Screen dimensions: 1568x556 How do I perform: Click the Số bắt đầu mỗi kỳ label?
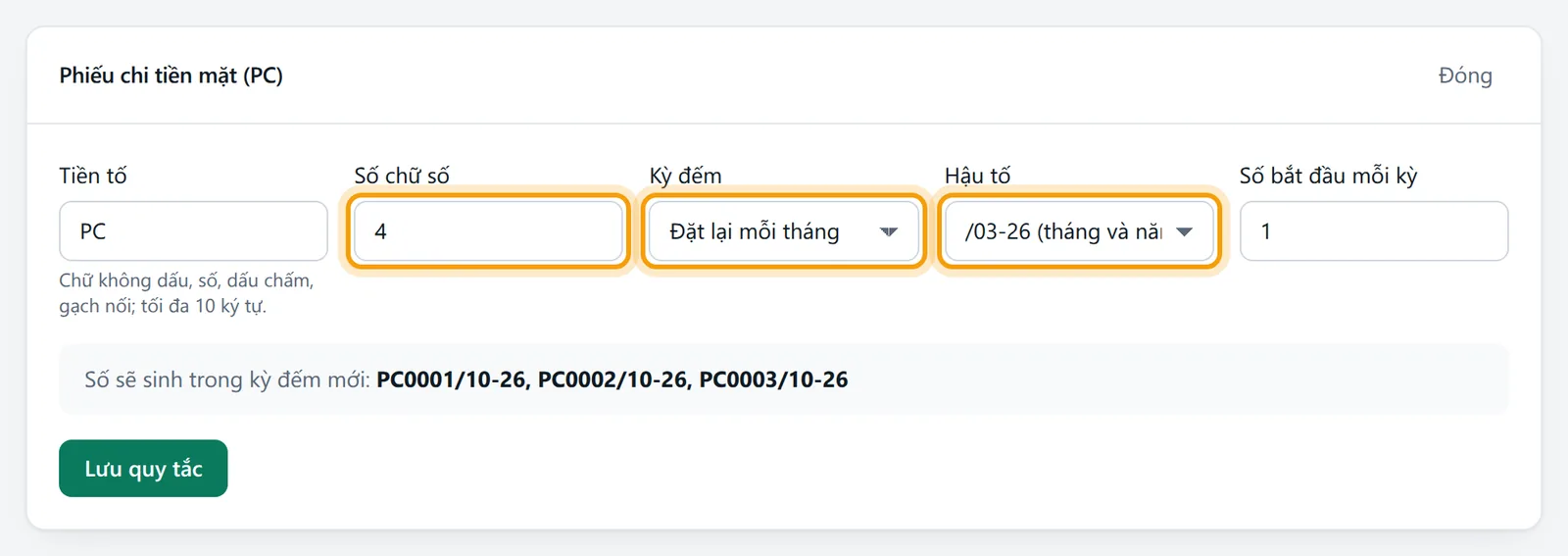coord(1328,176)
